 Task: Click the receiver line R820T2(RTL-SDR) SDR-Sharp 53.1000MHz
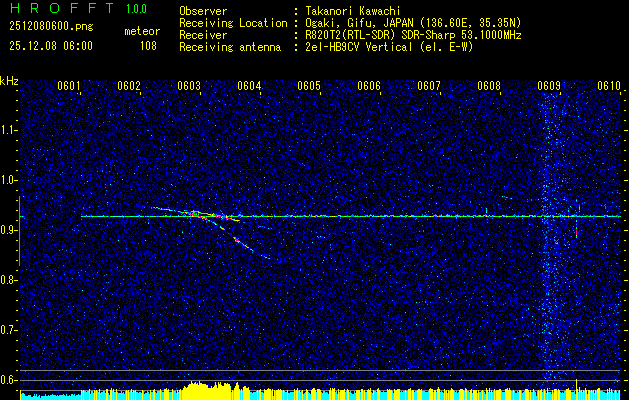point(413,35)
